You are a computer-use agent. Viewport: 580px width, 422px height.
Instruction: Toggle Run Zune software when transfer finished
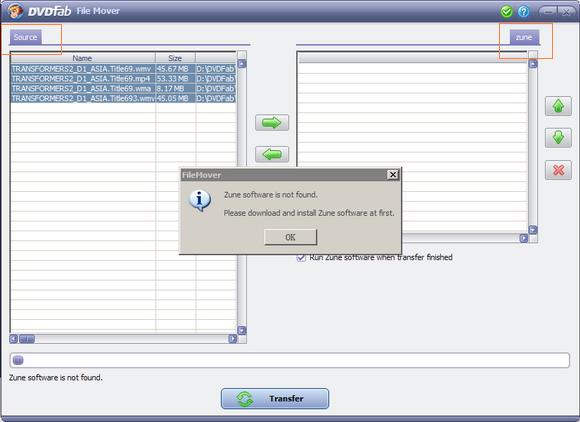(x=301, y=257)
